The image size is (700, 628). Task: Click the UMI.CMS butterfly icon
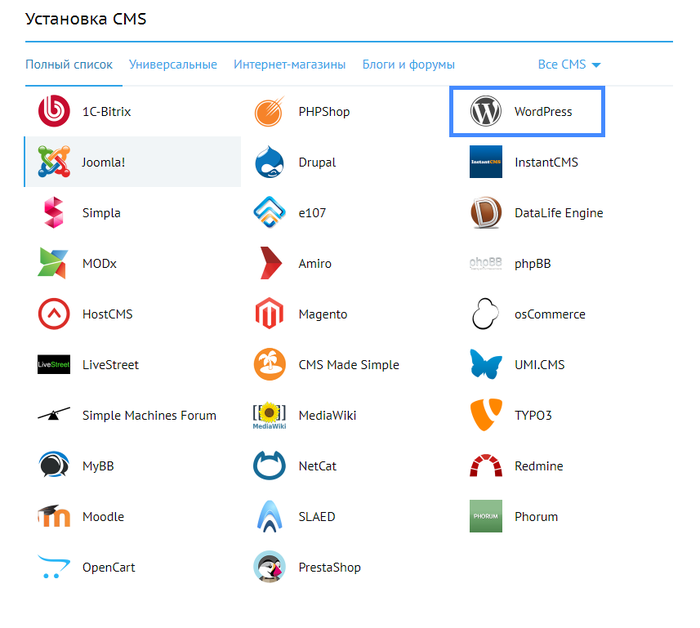(486, 365)
